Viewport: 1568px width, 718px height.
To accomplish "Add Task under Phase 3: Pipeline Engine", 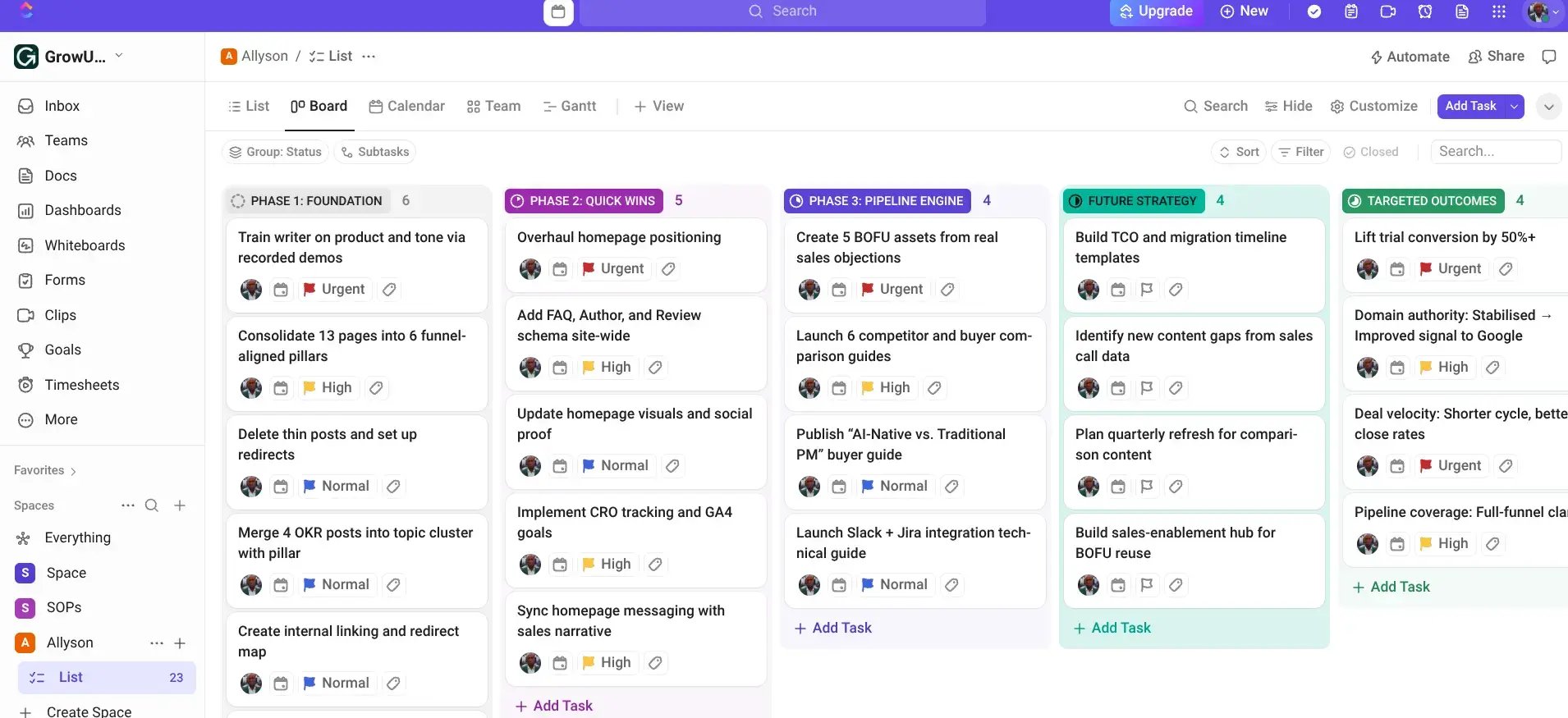I will tap(833, 629).
